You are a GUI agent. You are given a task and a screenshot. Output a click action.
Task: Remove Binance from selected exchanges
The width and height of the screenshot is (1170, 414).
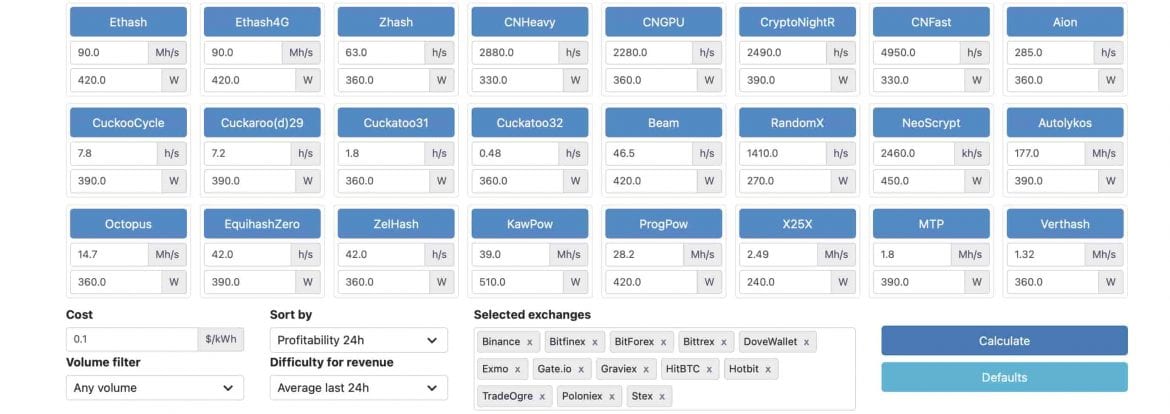coord(530,342)
